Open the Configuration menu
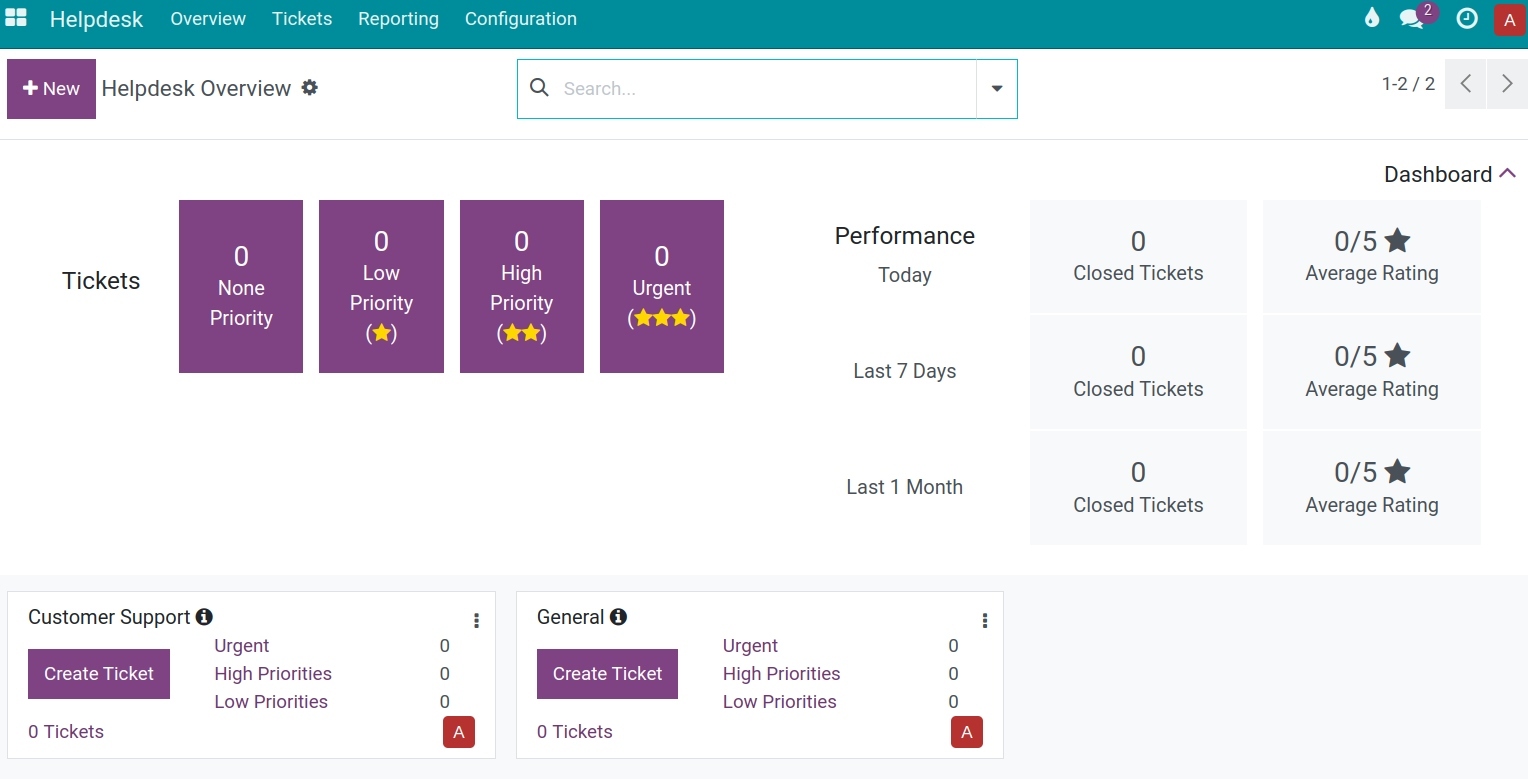Screen dimensions: 1528x779 521,19
